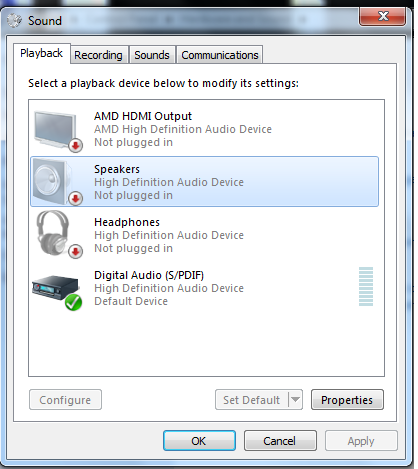Click the Sound window title icon
The height and width of the screenshot is (469, 418).
[14, 21]
